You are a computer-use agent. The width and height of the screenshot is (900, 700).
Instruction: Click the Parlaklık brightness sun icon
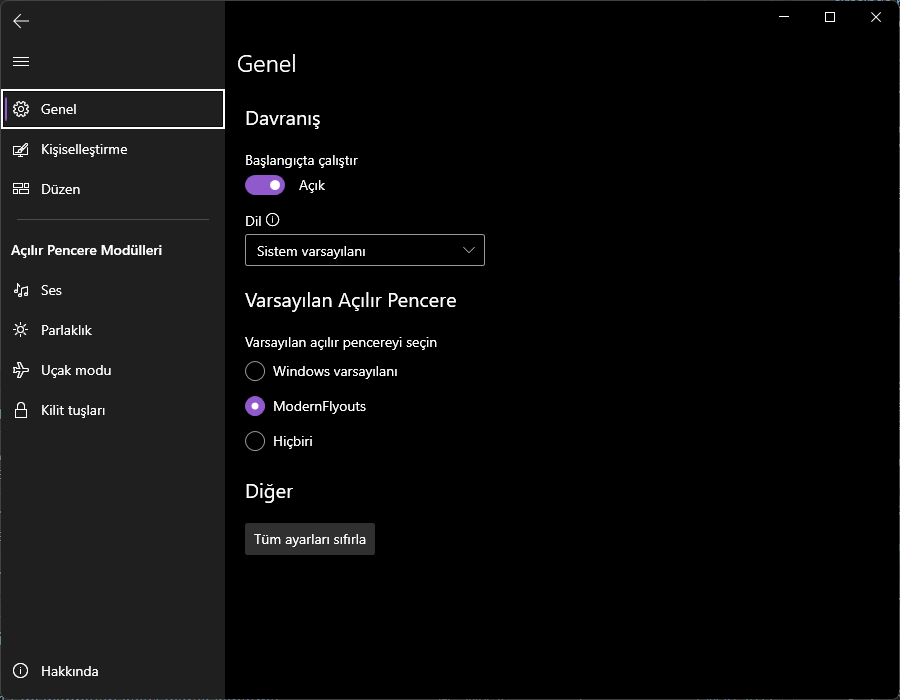coord(21,330)
